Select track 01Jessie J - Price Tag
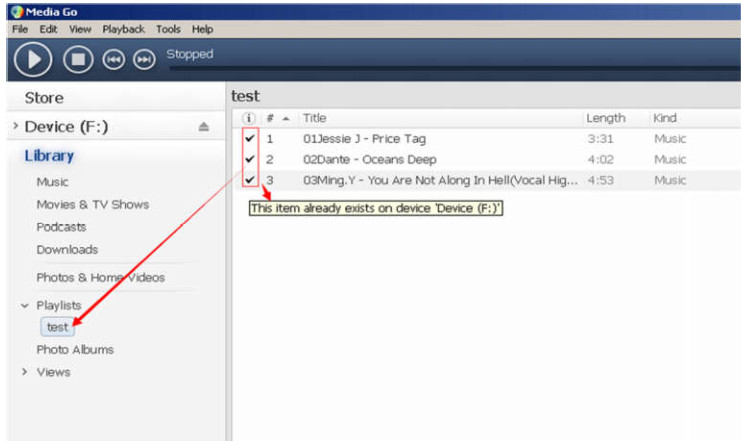Viewport: 741px width, 441px height. click(x=364, y=138)
